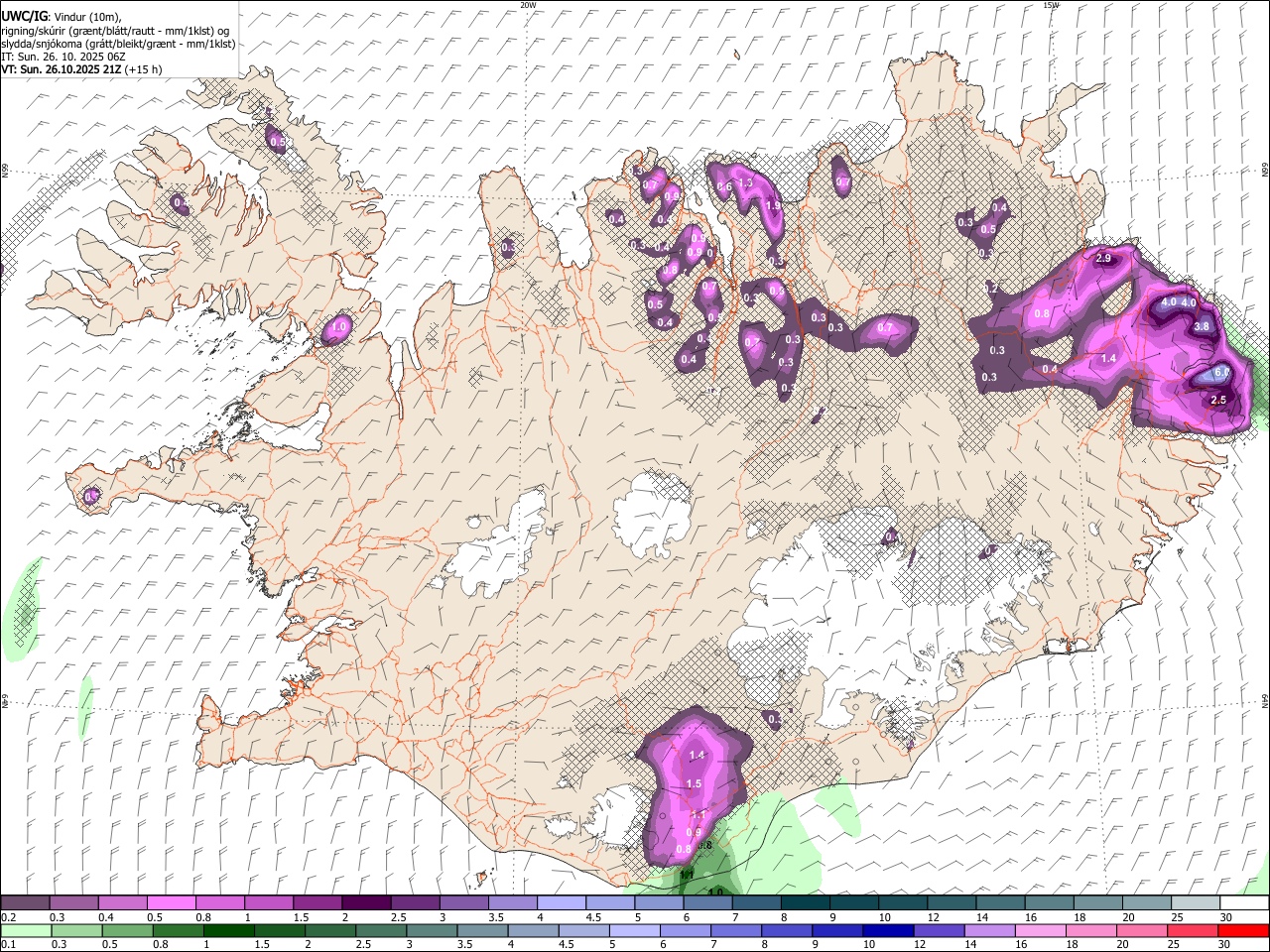This screenshot has width=1270, height=952.
Task: Select the upper color bar swatch labeled 12
Action: pyautogui.click(x=952, y=902)
